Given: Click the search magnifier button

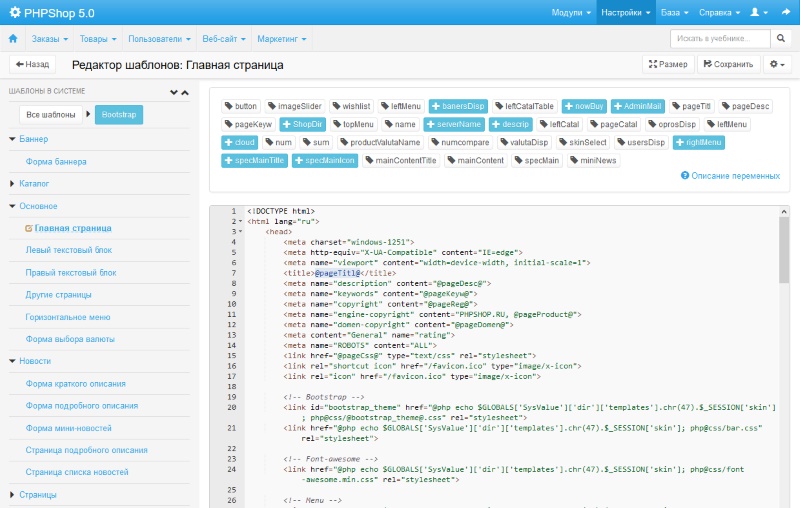Looking at the screenshot, I should (781, 38).
